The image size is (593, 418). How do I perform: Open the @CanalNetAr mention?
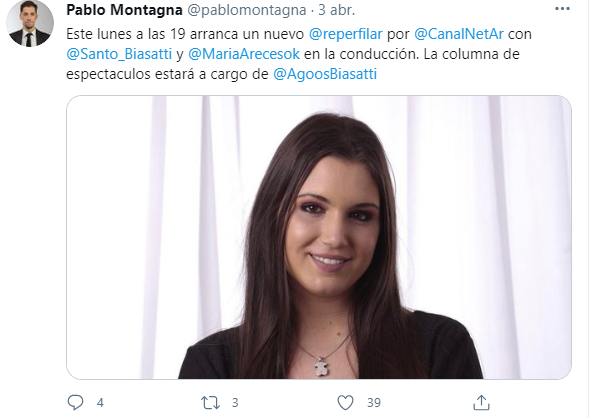coord(459,34)
